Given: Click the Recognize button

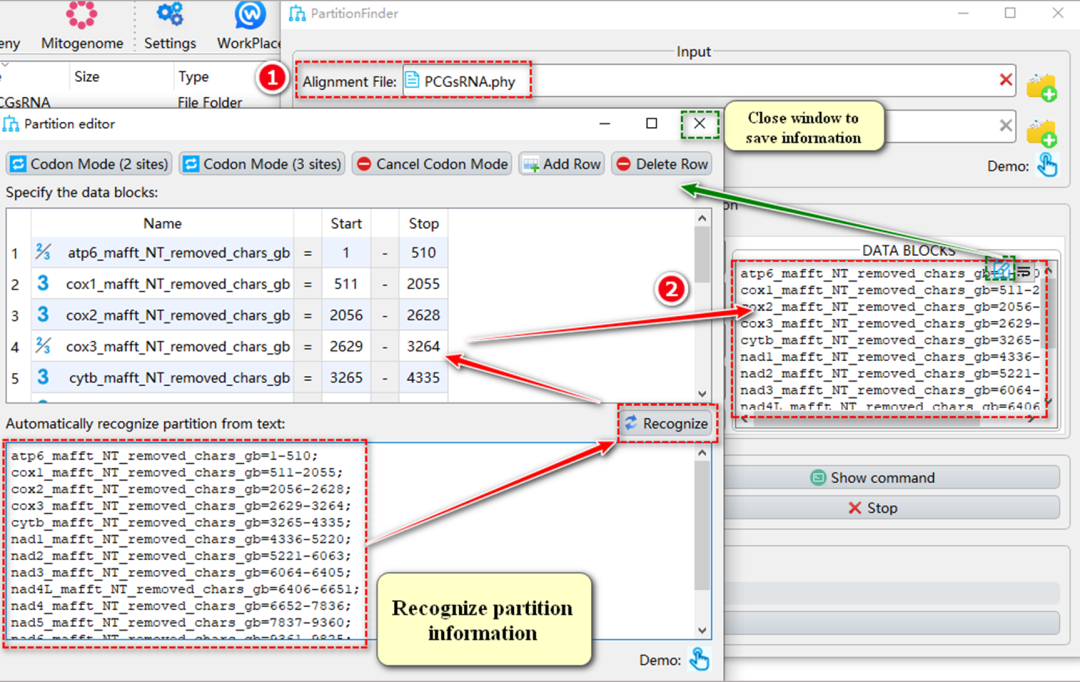Looking at the screenshot, I should pyautogui.click(x=666, y=424).
